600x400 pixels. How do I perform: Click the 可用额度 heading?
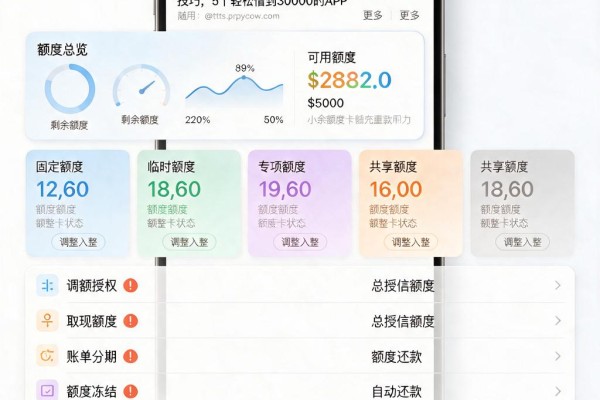tap(332, 58)
